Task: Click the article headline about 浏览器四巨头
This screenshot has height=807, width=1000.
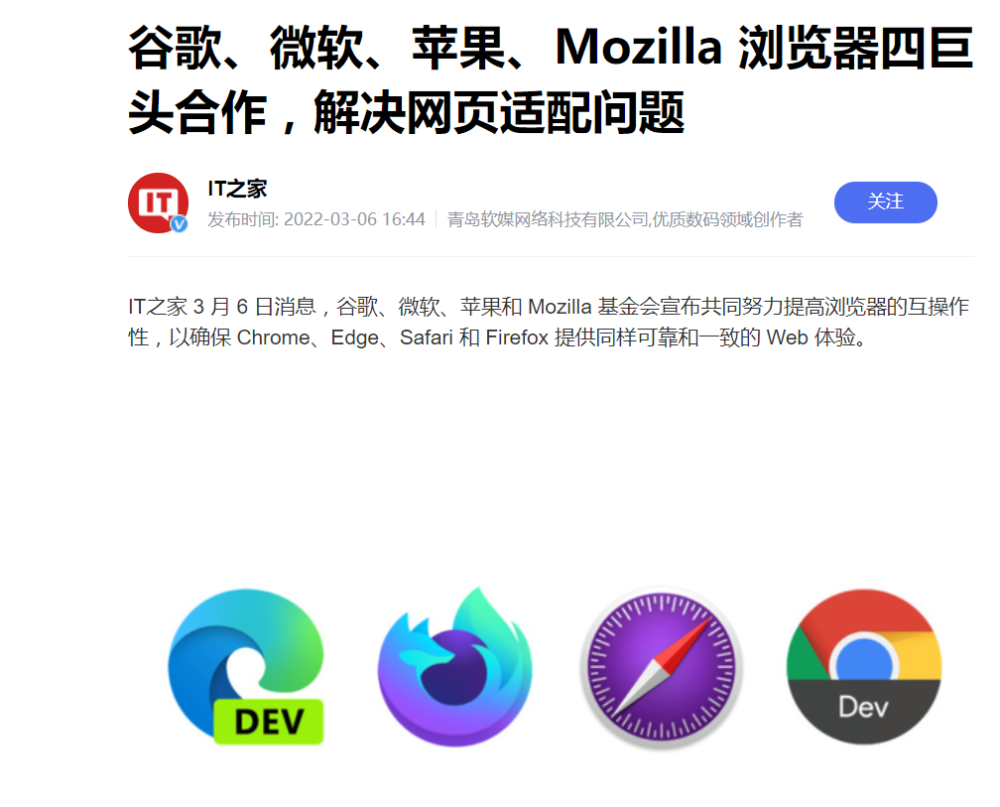Action: pos(550,80)
